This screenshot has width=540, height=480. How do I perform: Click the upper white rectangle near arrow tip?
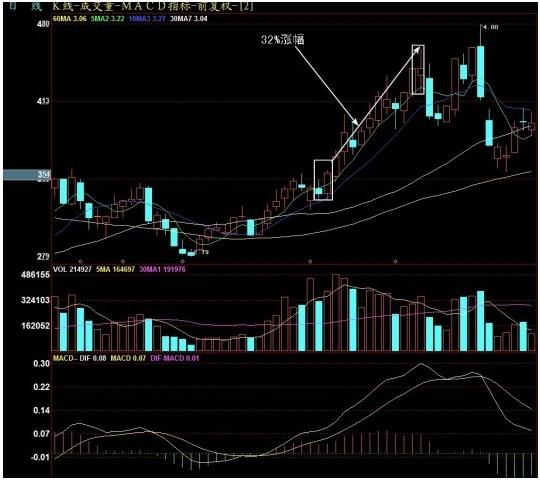418,70
